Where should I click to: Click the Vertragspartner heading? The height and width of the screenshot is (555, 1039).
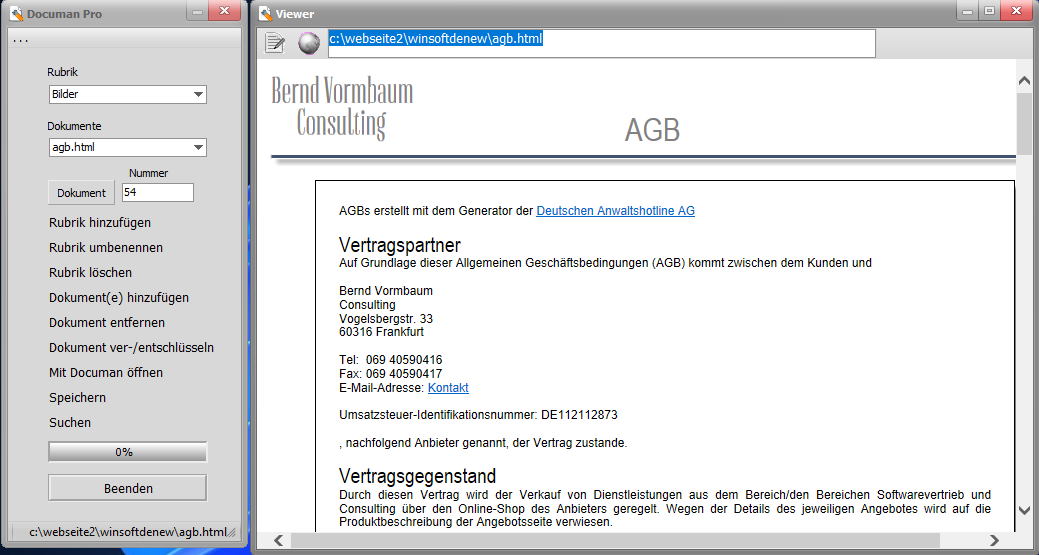pos(400,245)
